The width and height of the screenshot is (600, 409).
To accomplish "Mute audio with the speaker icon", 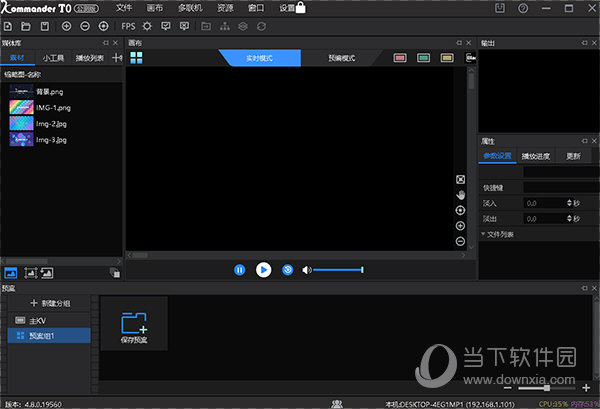I will (x=307, y=270).
